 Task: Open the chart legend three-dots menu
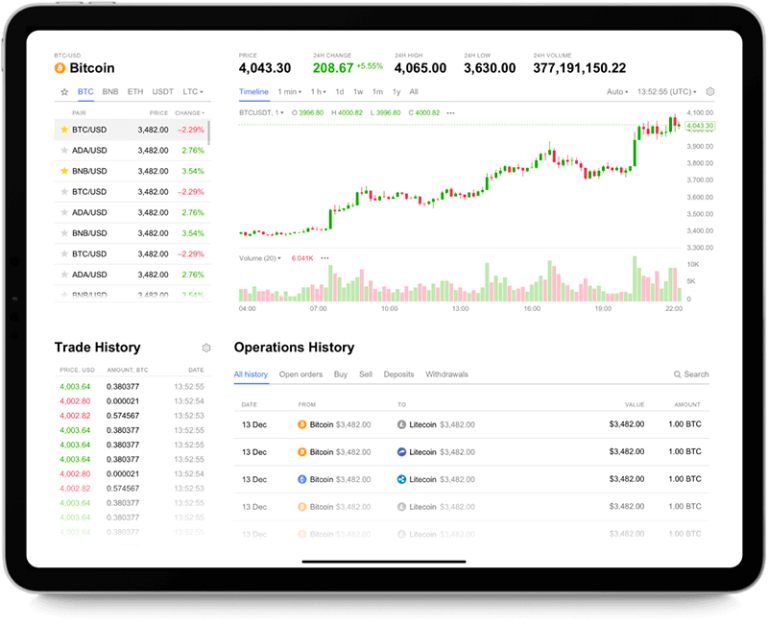[x=450, y=113]
